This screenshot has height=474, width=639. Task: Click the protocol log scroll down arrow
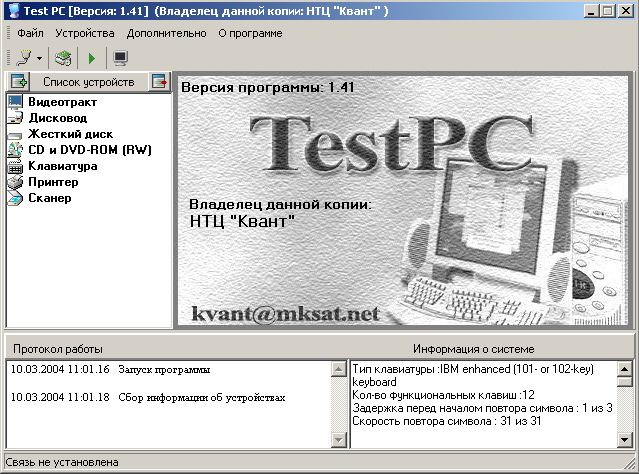339,439
